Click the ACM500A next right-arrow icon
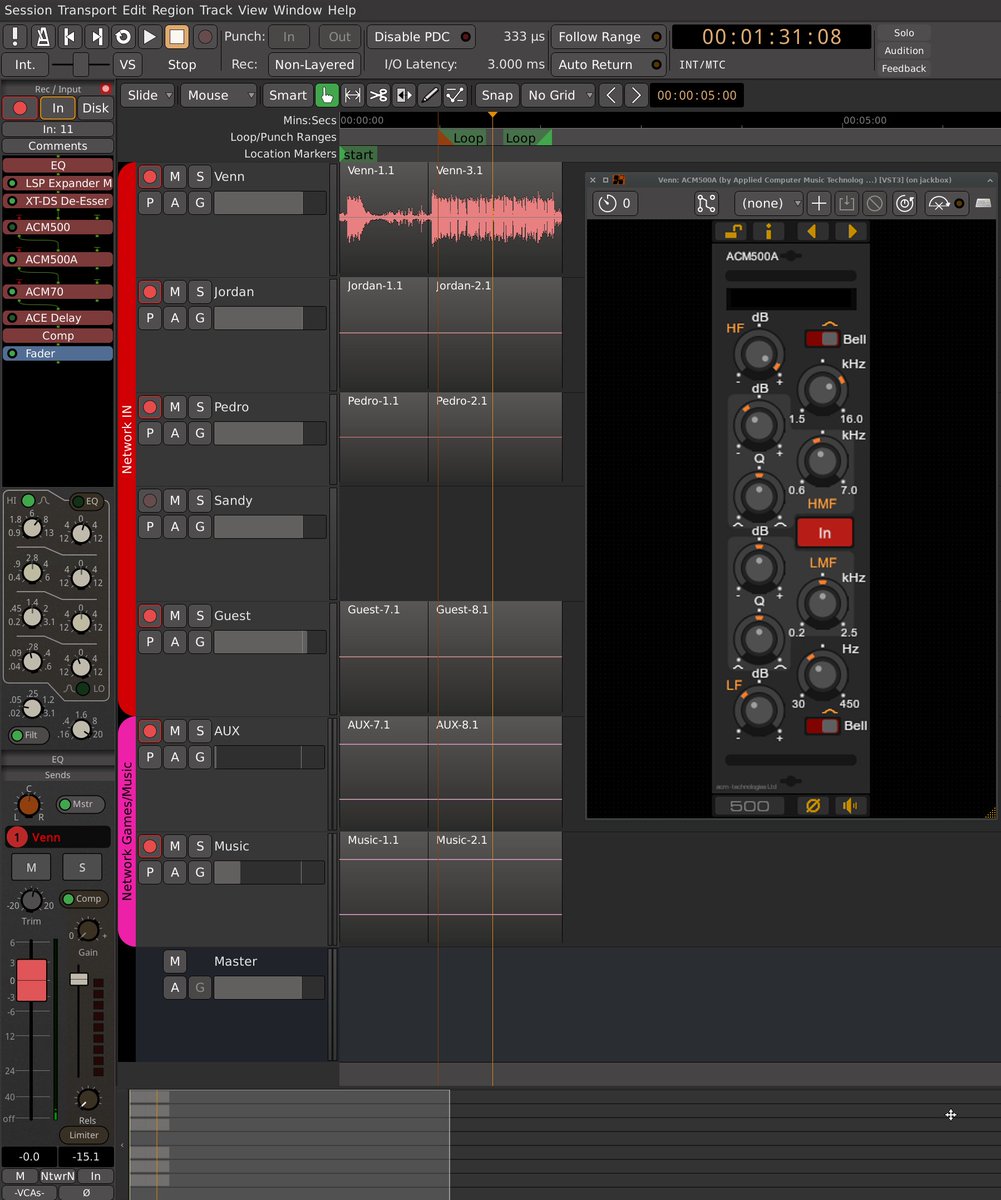Viewport: 1001px width, 1200px height. click(852, 232)
